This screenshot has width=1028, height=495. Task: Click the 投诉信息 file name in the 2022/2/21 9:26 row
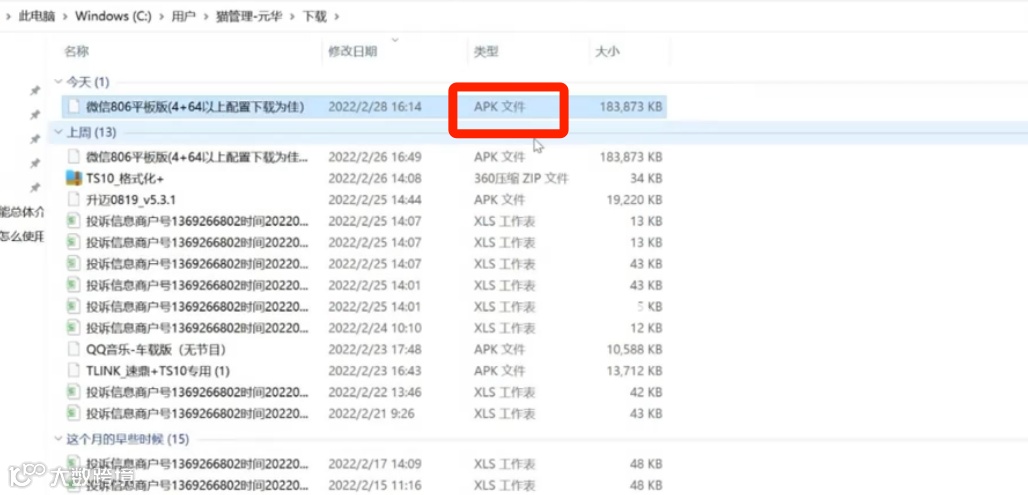coord(197,414)
